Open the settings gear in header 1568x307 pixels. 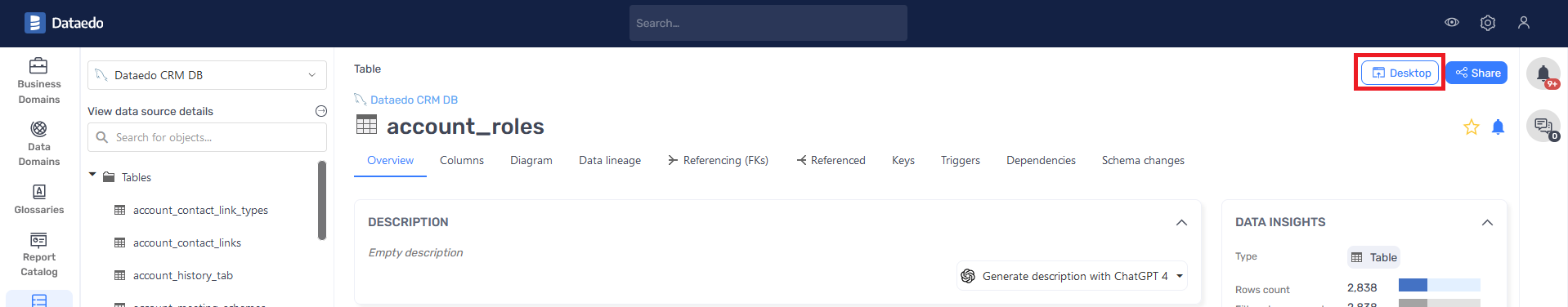point(1488,23)
